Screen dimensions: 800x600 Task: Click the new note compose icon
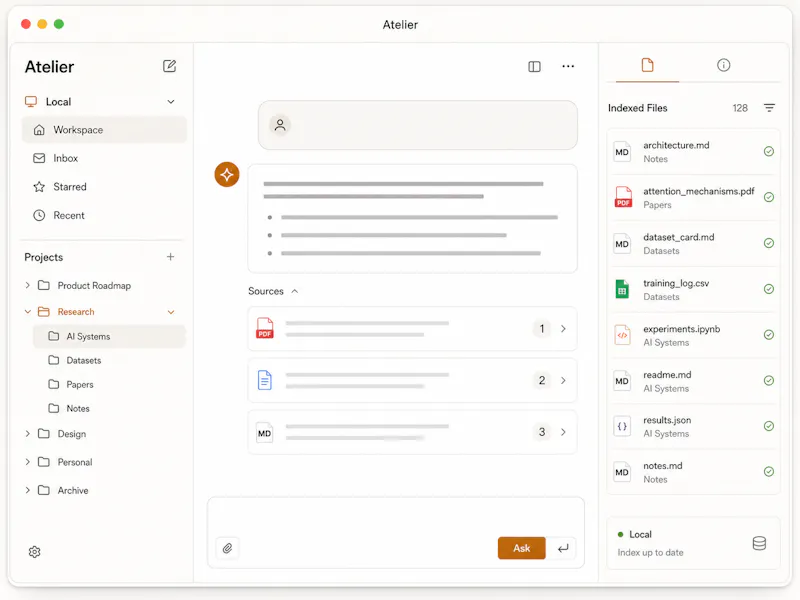point(169,66)
